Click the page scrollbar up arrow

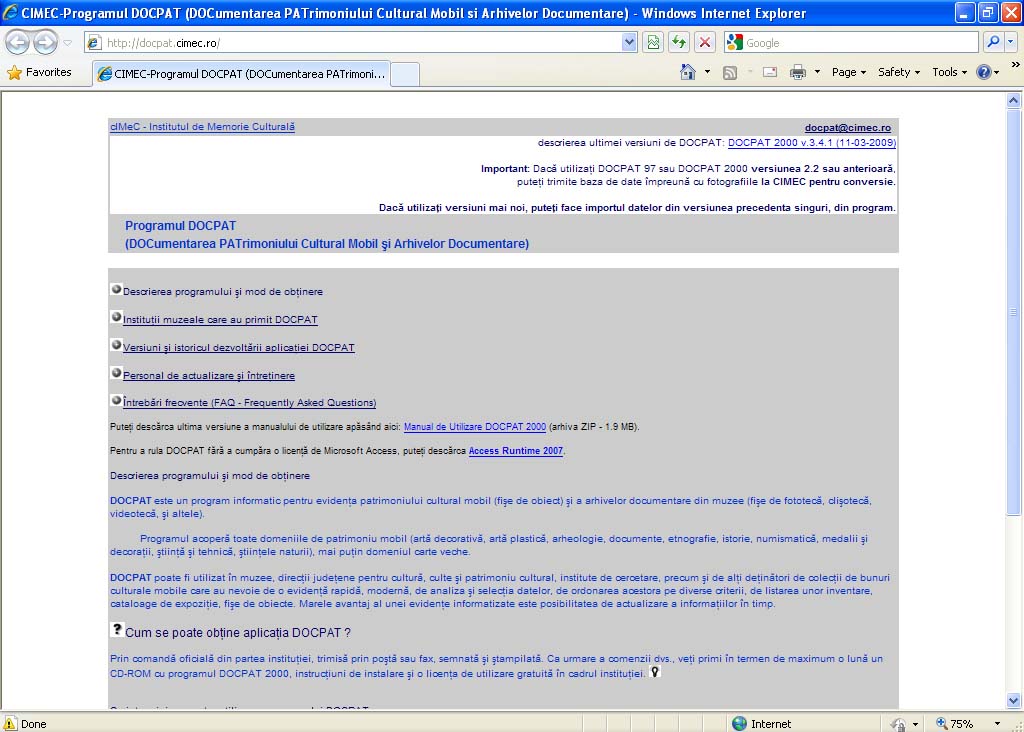pos(1014,100)
